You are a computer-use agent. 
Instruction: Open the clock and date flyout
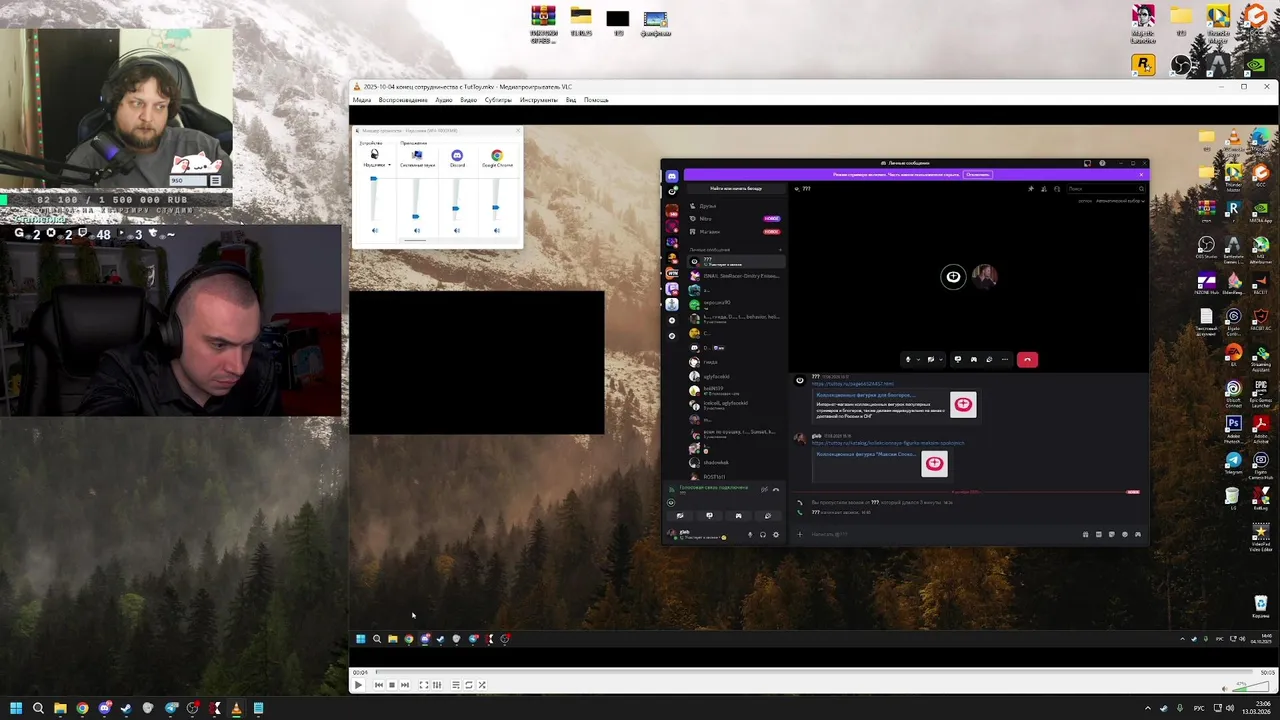[x=1256, y=708]
